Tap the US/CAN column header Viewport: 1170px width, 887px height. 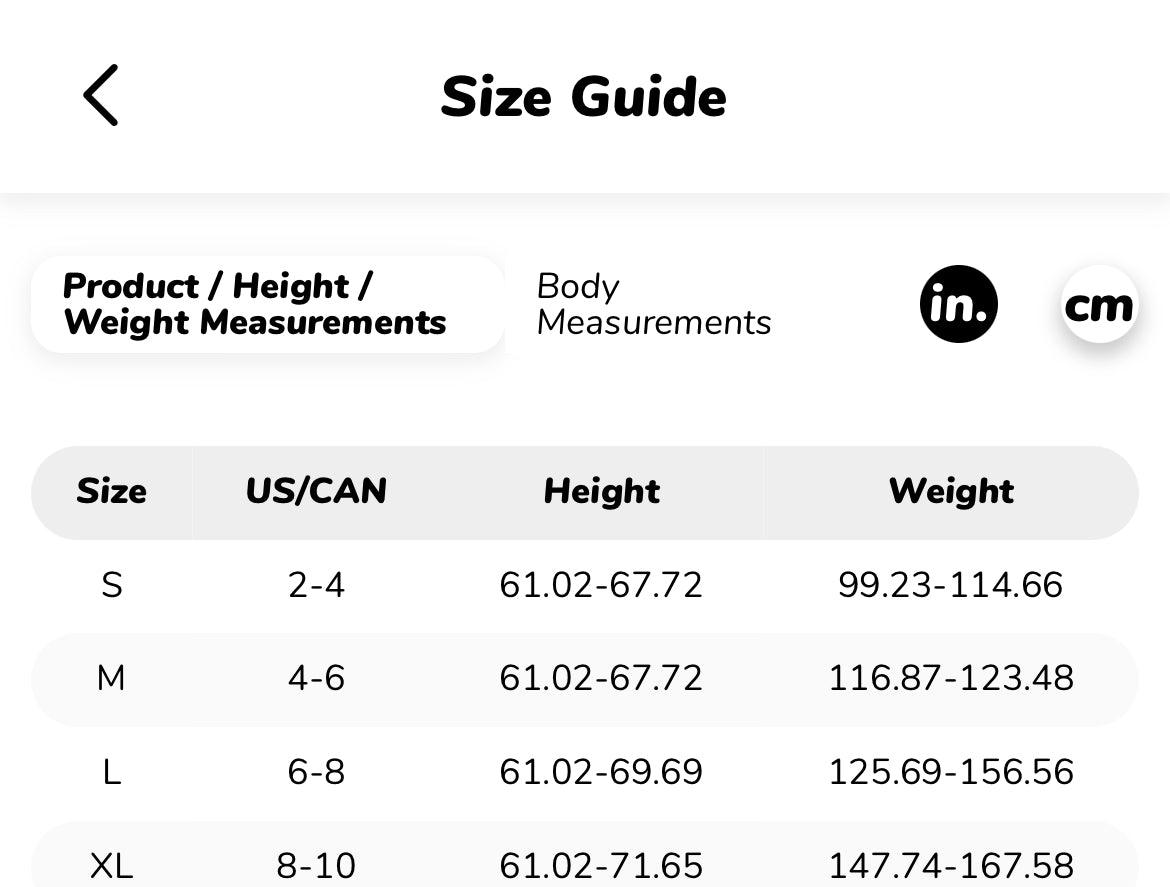[x=316, y=491]
